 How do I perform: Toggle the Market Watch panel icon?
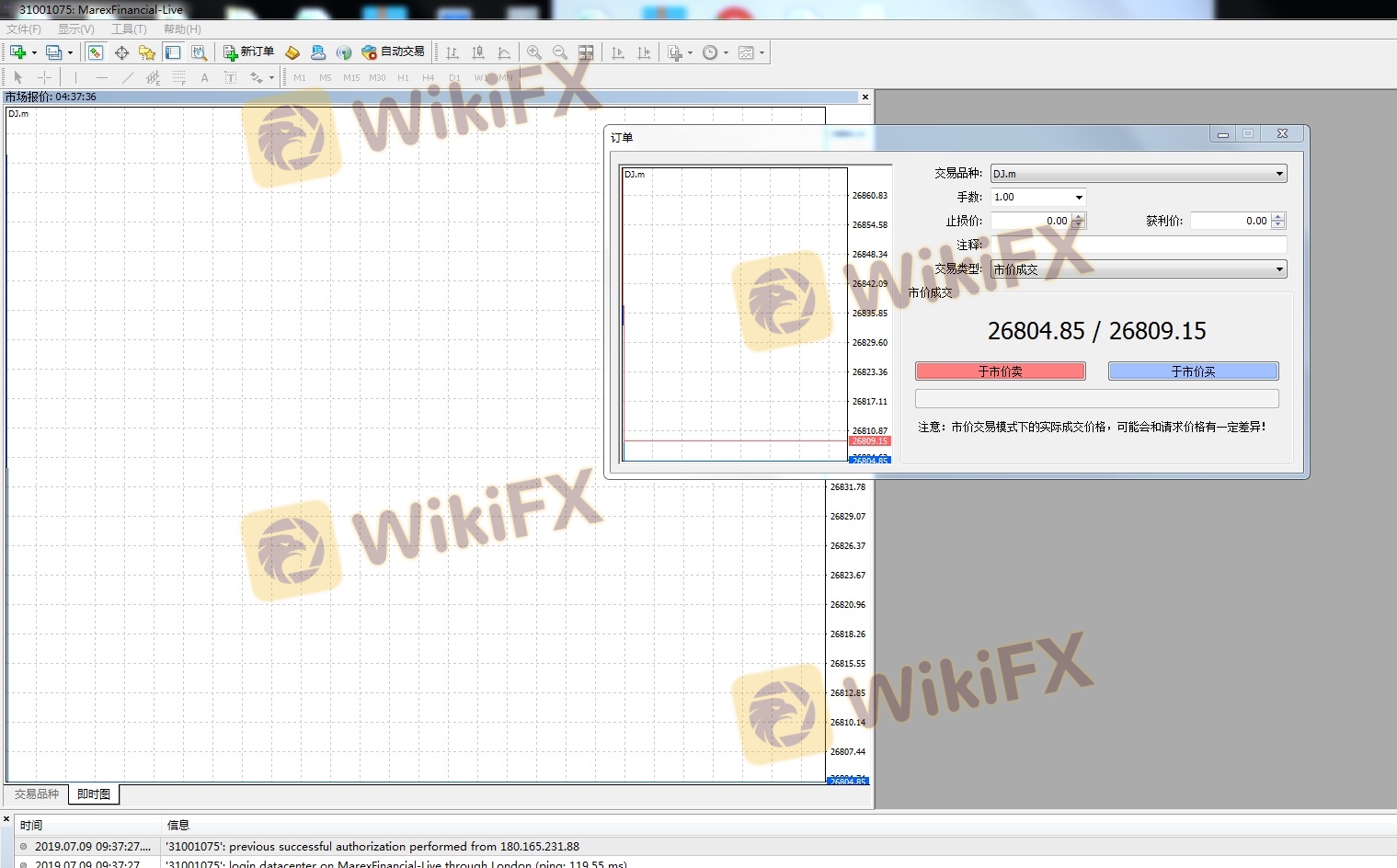pyautogui.click(x=96, y=52)
